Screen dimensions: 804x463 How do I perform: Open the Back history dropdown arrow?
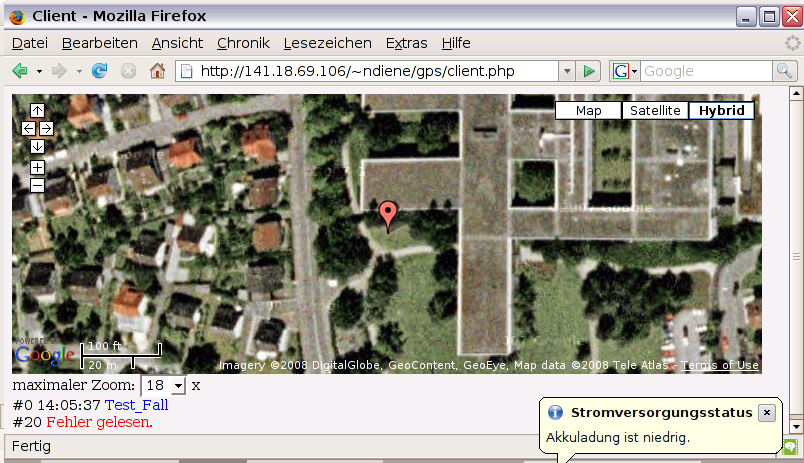tap(39, 71)
